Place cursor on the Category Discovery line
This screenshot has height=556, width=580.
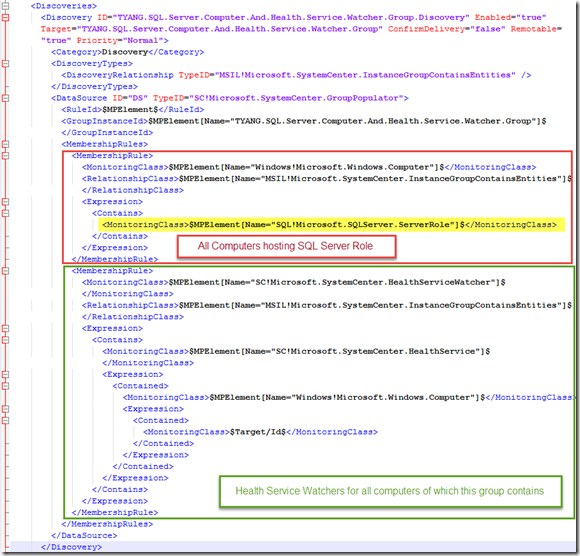click(x=128, y=52)
